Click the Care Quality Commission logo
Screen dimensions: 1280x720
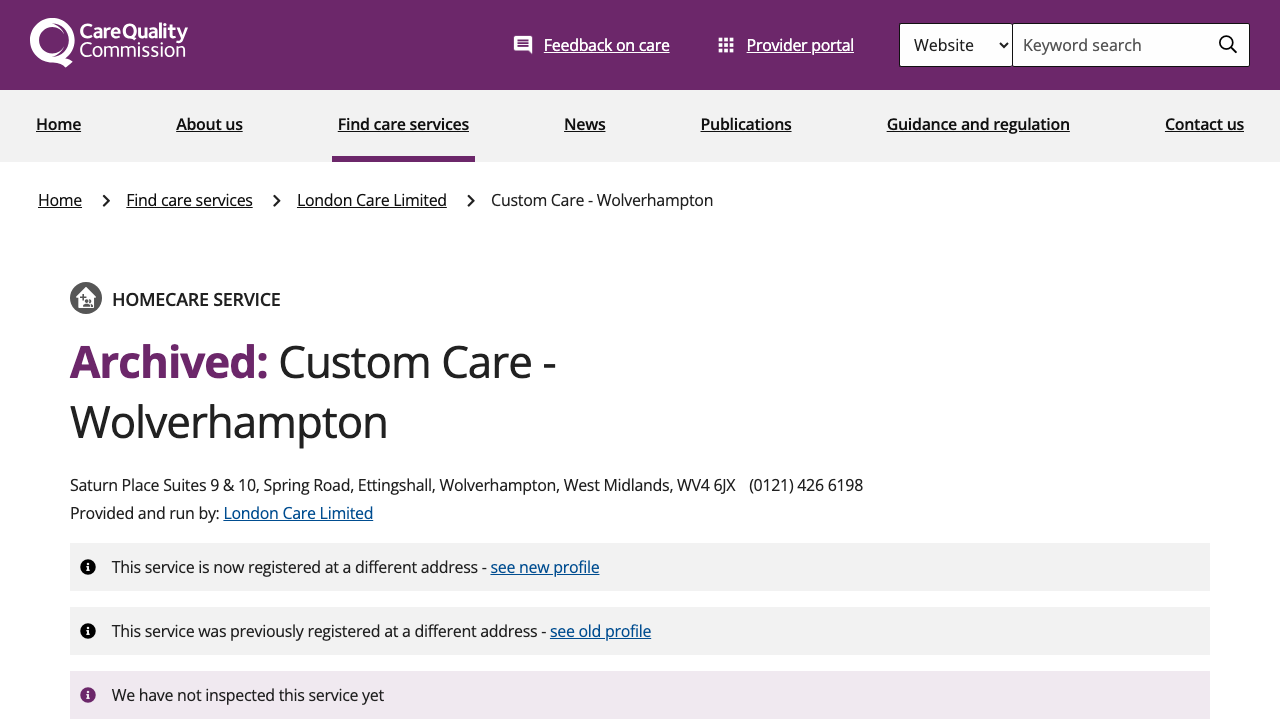(108, 42)
